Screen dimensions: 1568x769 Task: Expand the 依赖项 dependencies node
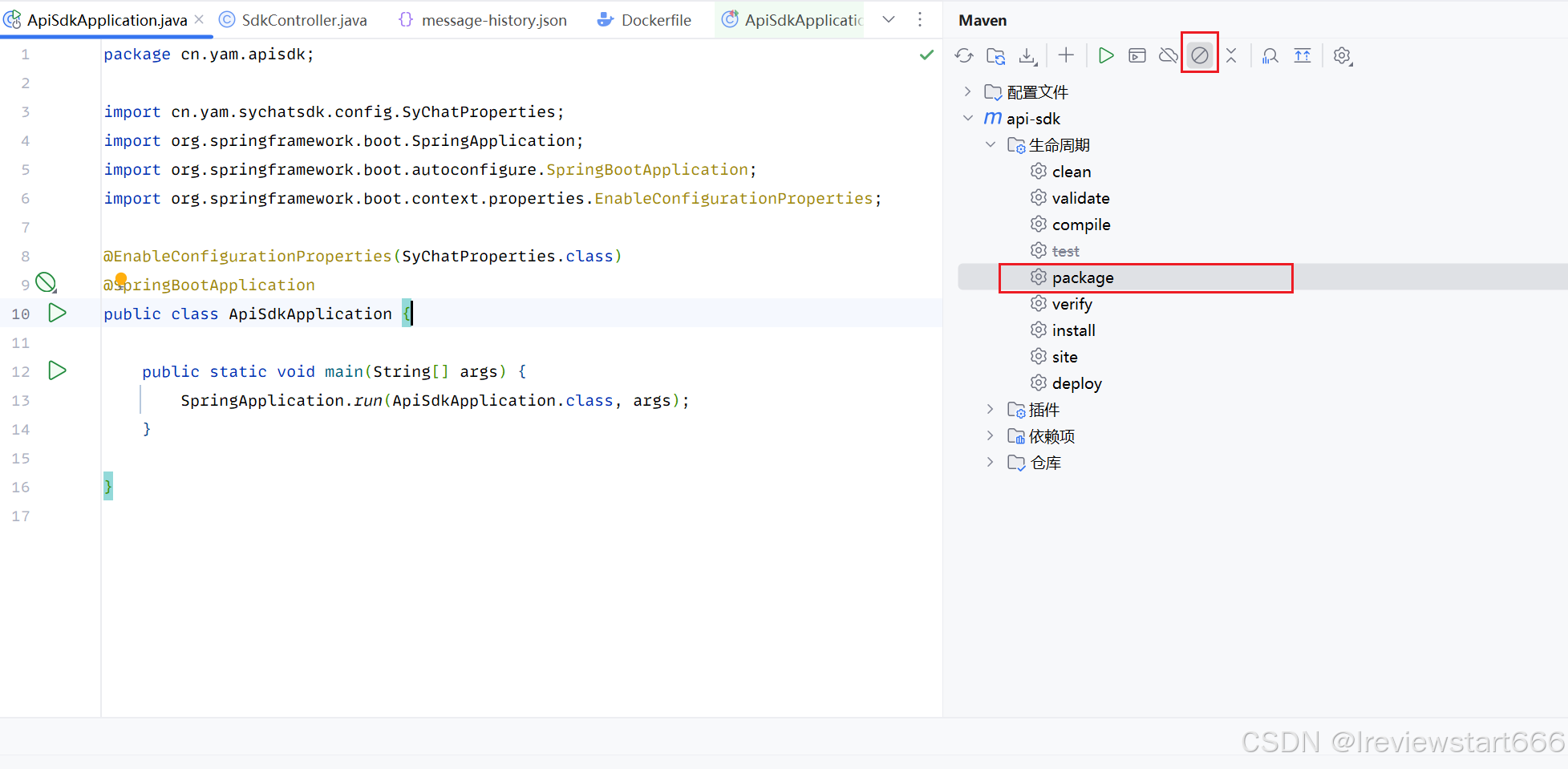point(991,435)
